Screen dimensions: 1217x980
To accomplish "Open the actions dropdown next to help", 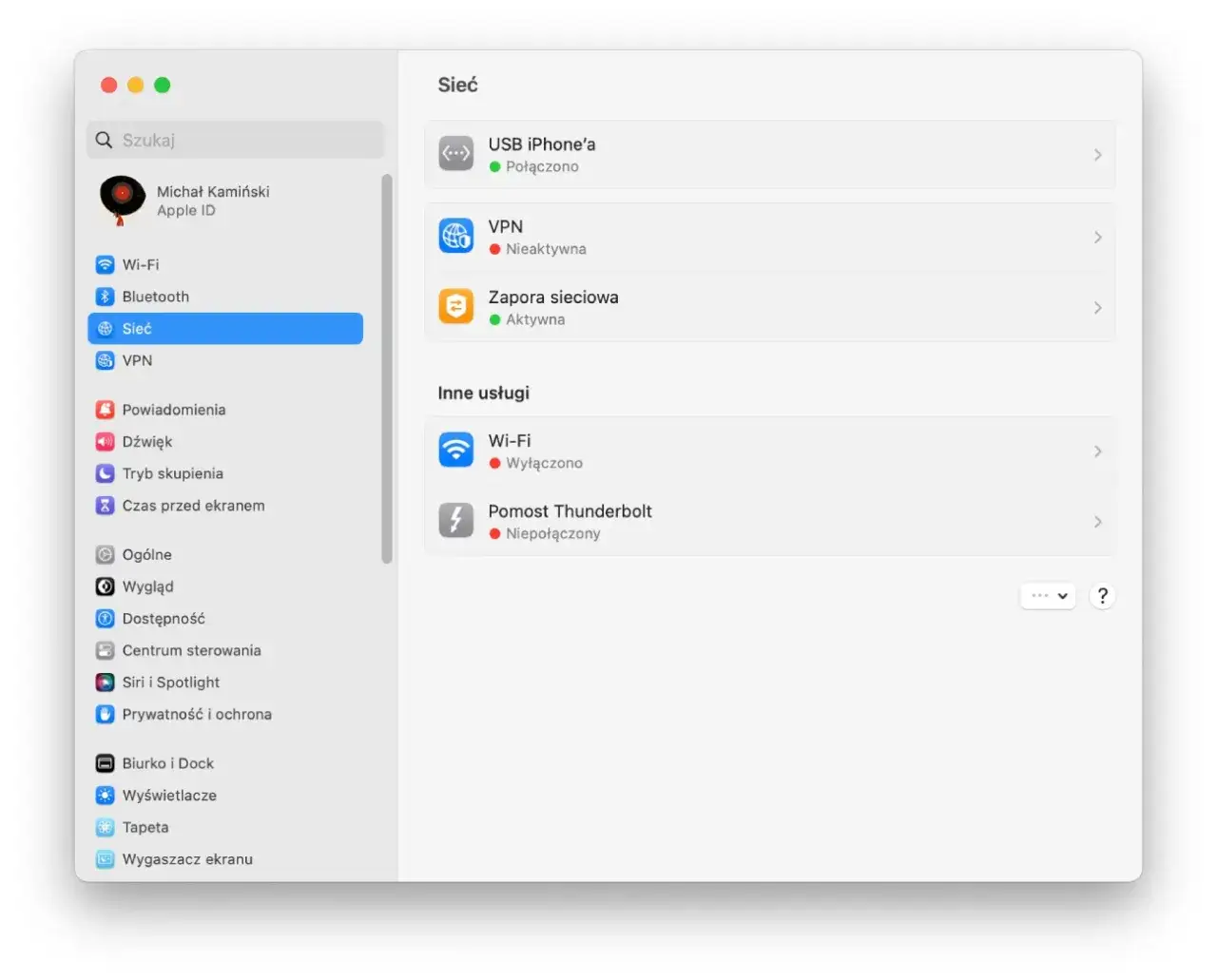I will point(1047,596).
